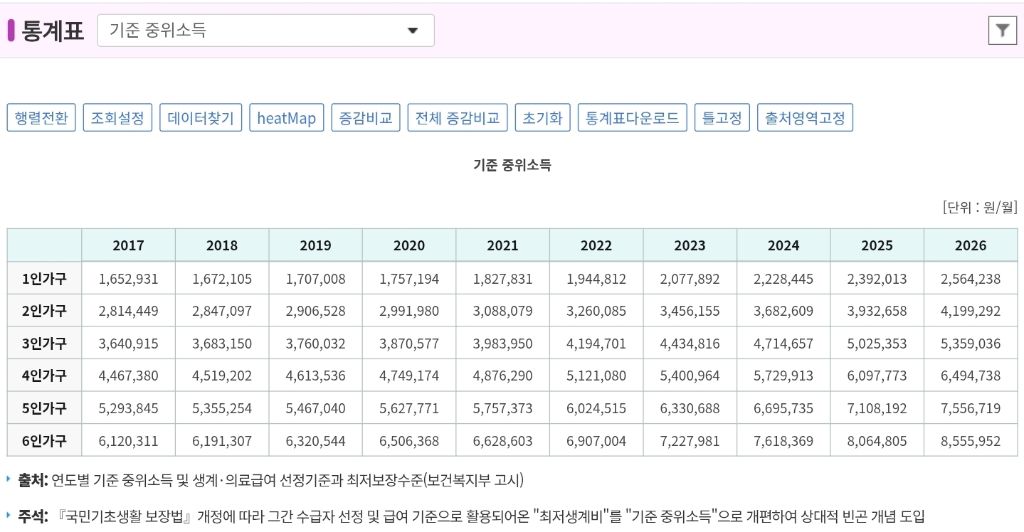Select cell value 5,025,353

pos(877,343)
